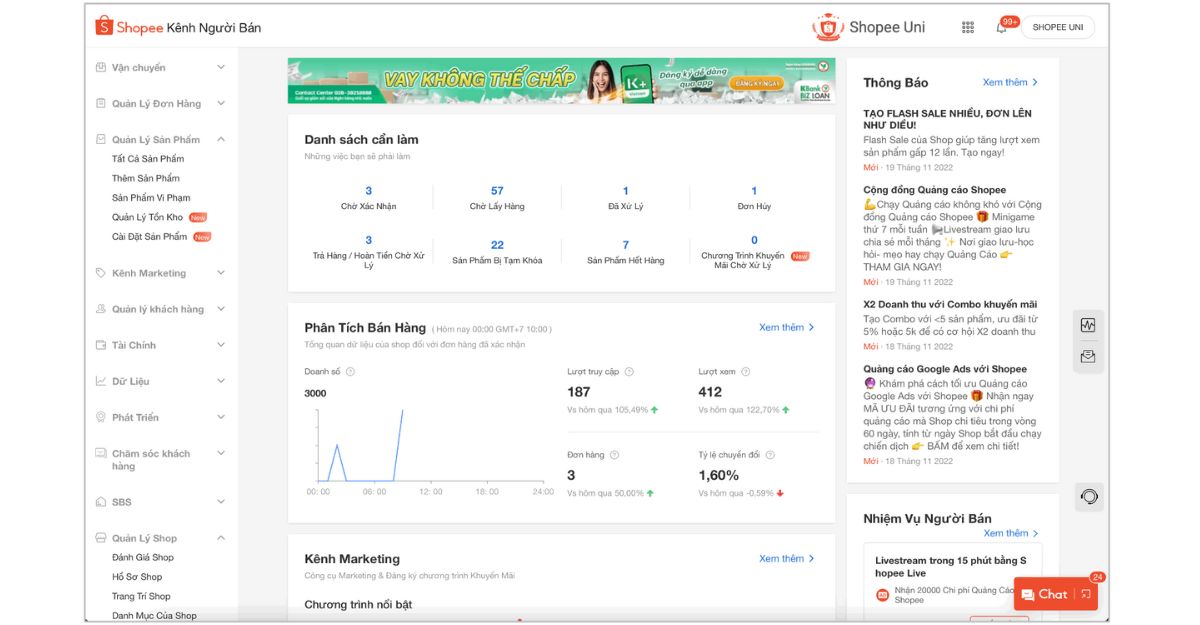Viewport: 1200px width, 625px height.
Task: Click the Quản Lý Đơn Hàng icon
Action: (101, 103)
